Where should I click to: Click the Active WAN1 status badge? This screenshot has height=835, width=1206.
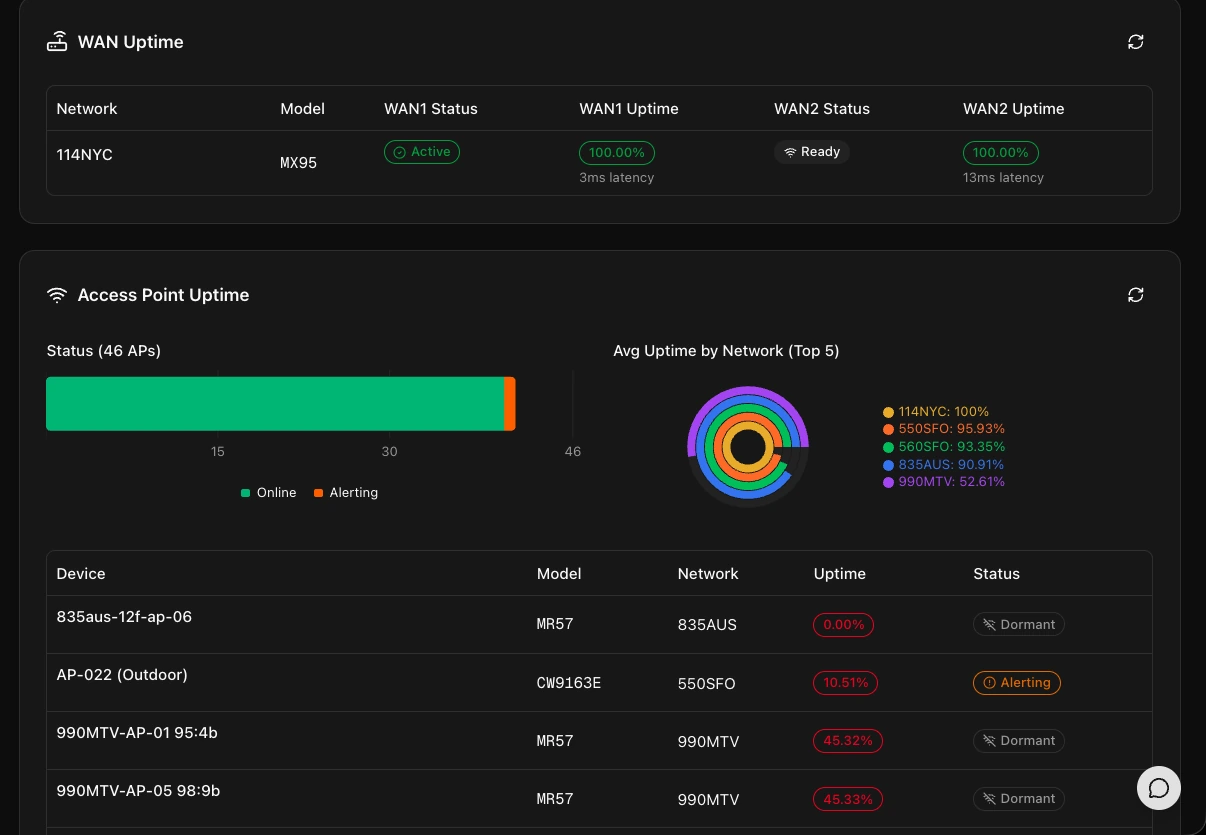click(x=422, y=152)
